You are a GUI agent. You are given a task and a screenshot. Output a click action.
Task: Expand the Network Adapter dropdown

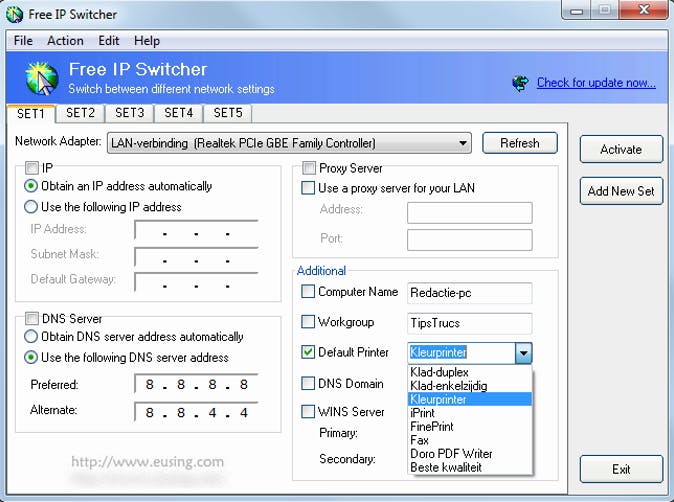(x=463, y=143)
